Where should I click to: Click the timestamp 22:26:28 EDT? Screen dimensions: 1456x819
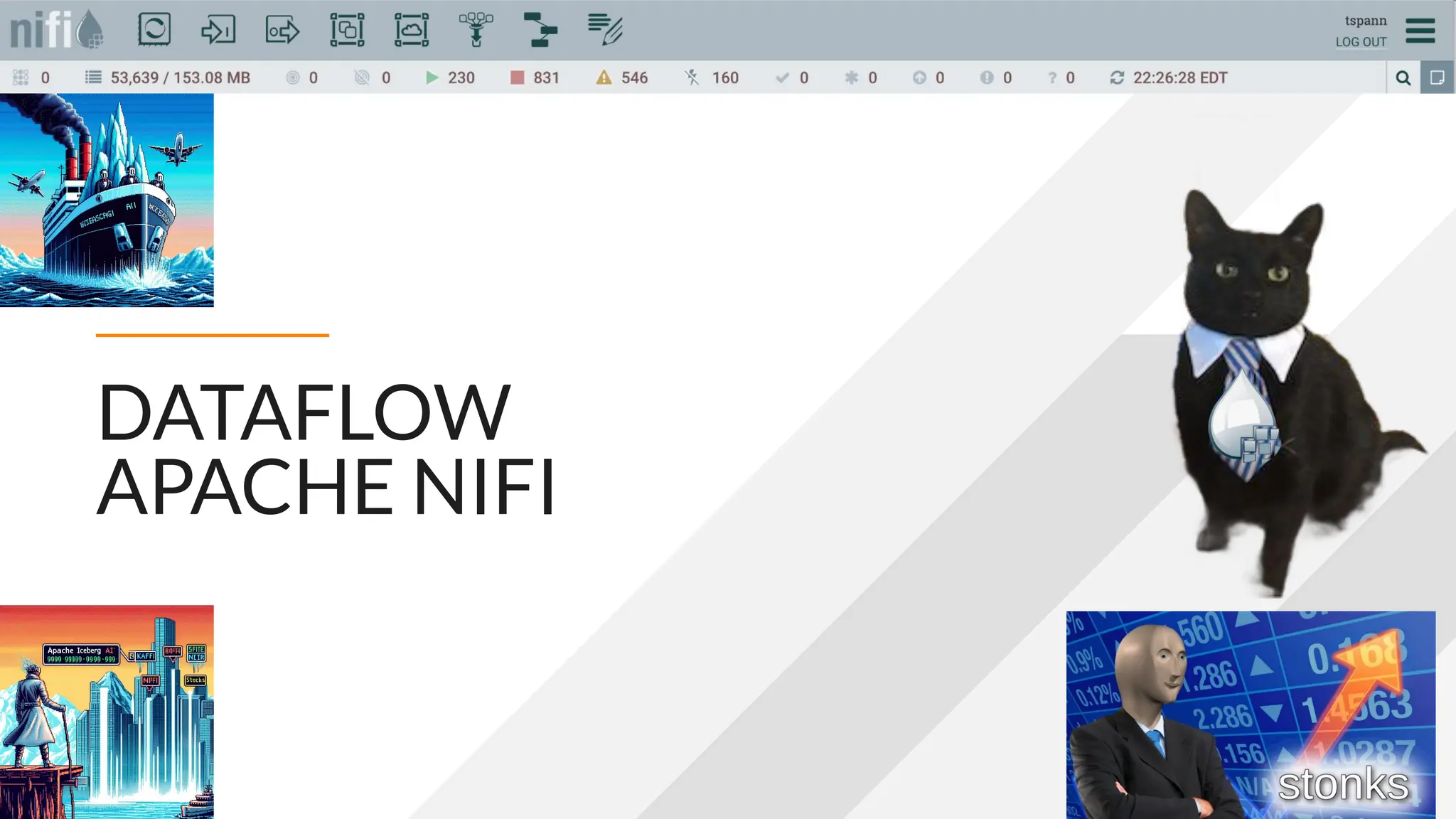tap(1180, 77)
